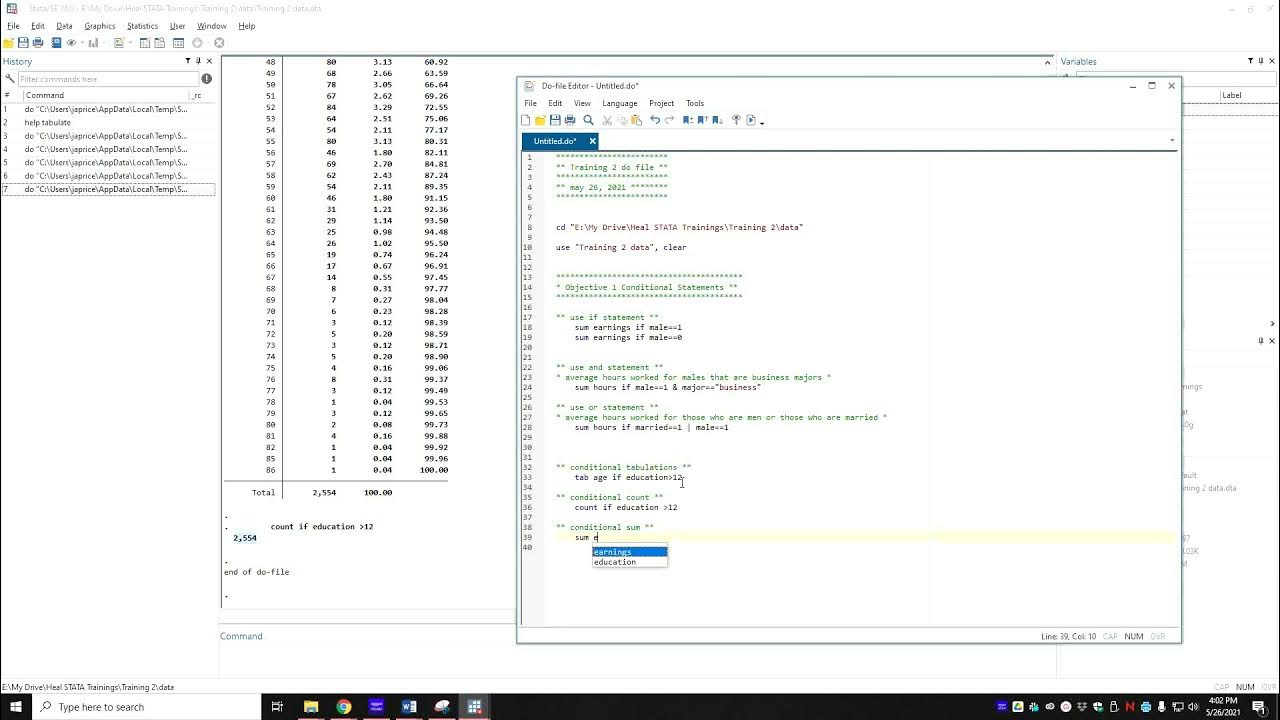The height and width of the screenshot is (720, 1280).
Task: Open Do-file Editor icon's dropdown in main toolbar
Action: coord(131,43)
